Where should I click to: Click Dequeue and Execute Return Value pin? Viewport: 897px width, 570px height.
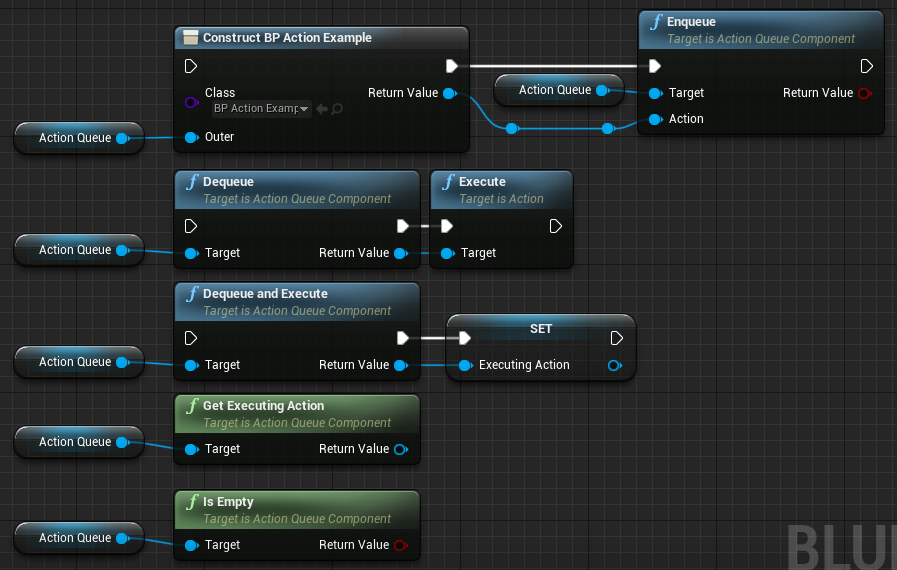(x=401, y=365)
